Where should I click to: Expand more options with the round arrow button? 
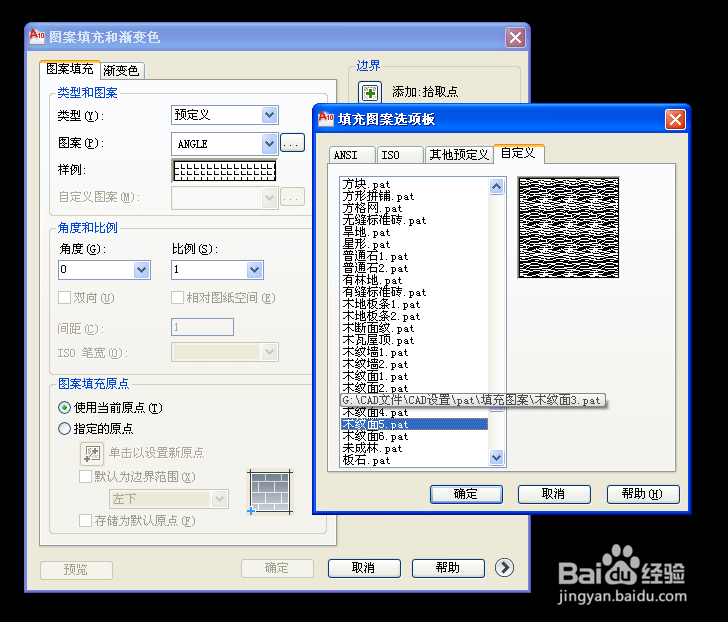(504, 567)
